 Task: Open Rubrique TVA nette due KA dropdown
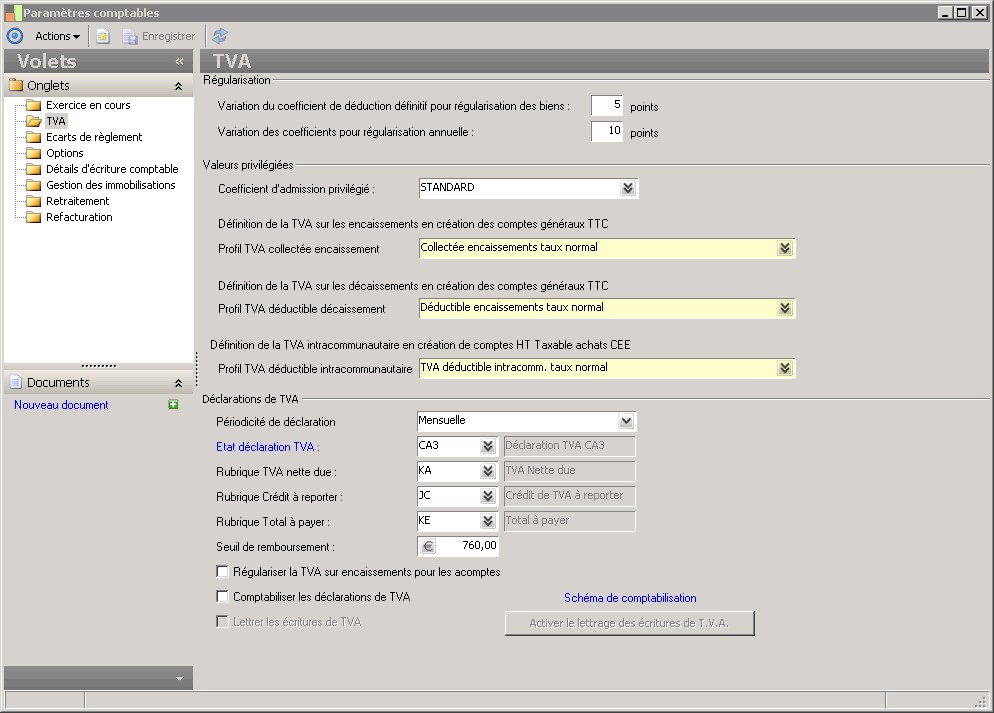point(487,471)
